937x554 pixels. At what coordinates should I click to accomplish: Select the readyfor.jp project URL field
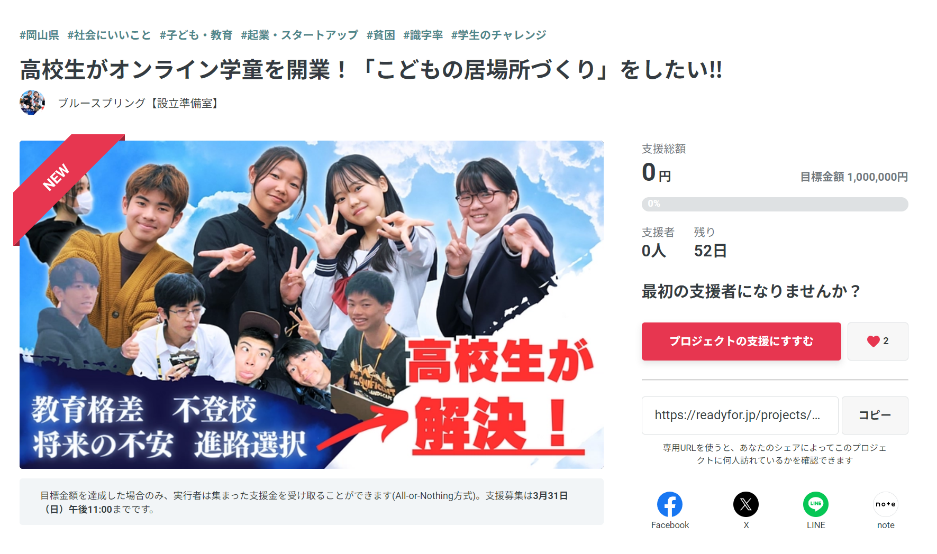(x=740, y=415)
